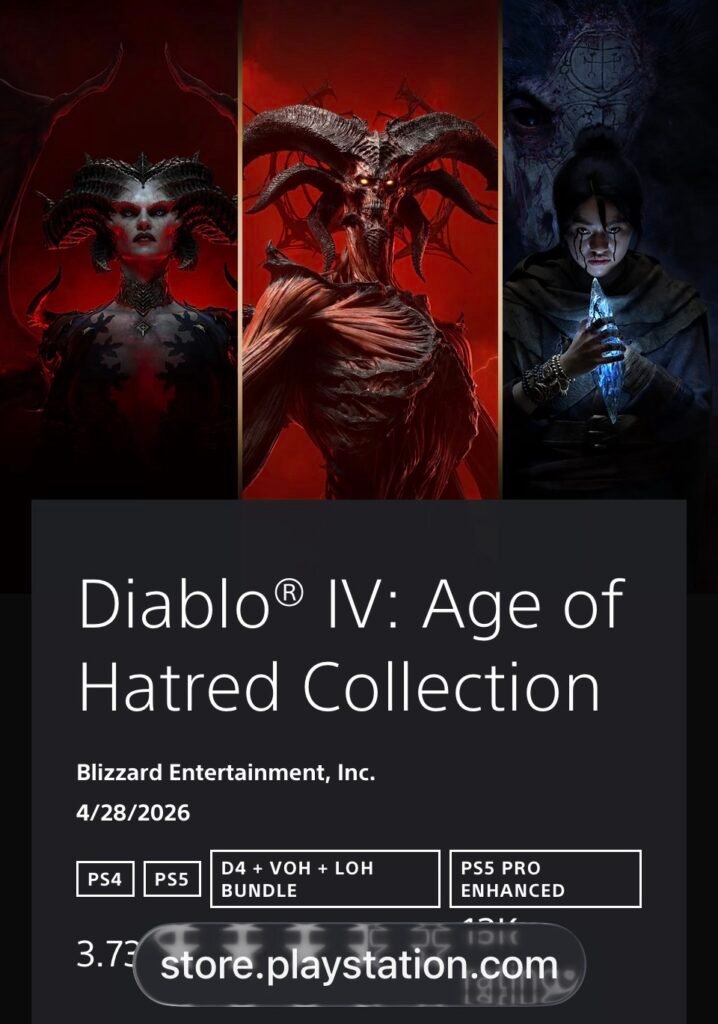Click the registered trademark symbol in the title
Viewport: 718px width, 1024px height.
[288, 594]
